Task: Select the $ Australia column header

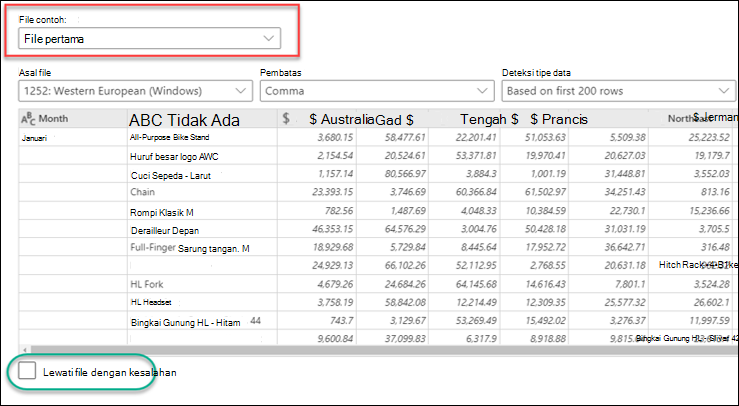Action: 341,120
